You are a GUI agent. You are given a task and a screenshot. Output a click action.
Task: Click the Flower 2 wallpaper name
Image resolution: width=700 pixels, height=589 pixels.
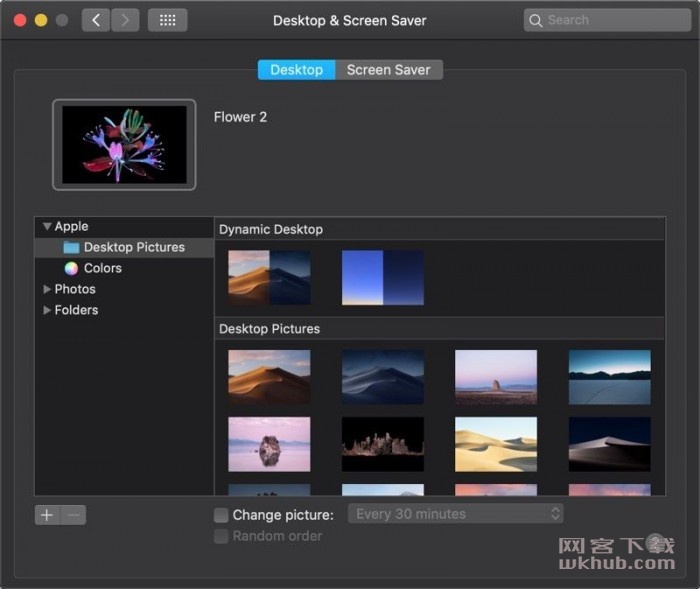[240, 117]
